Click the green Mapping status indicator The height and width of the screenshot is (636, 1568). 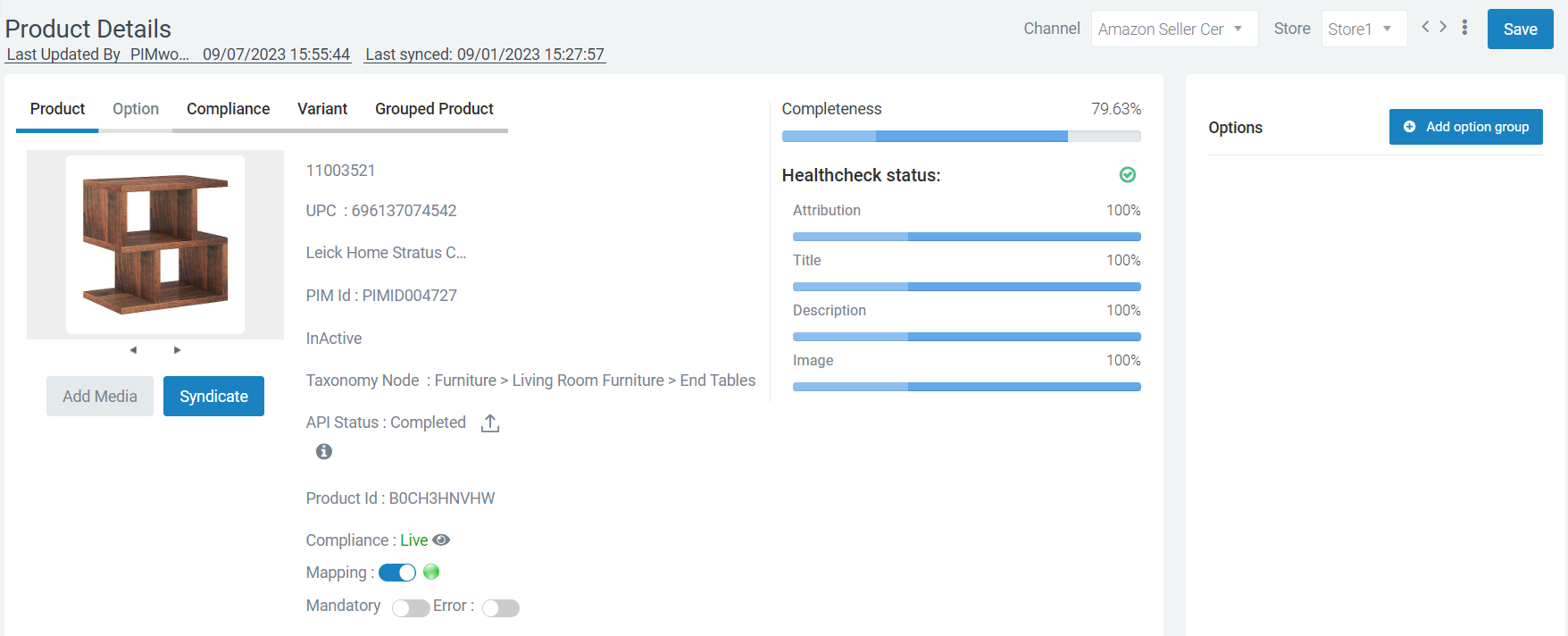click(x=431, y=572)
